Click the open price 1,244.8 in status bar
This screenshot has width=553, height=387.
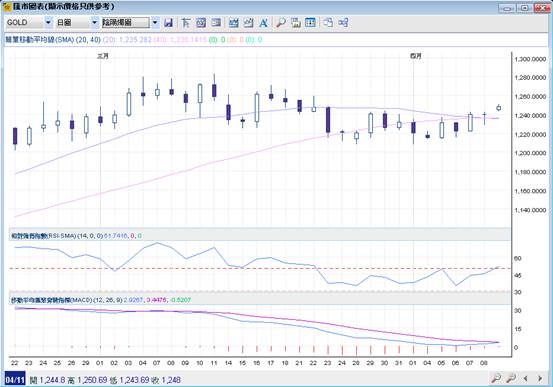point(52,380)
